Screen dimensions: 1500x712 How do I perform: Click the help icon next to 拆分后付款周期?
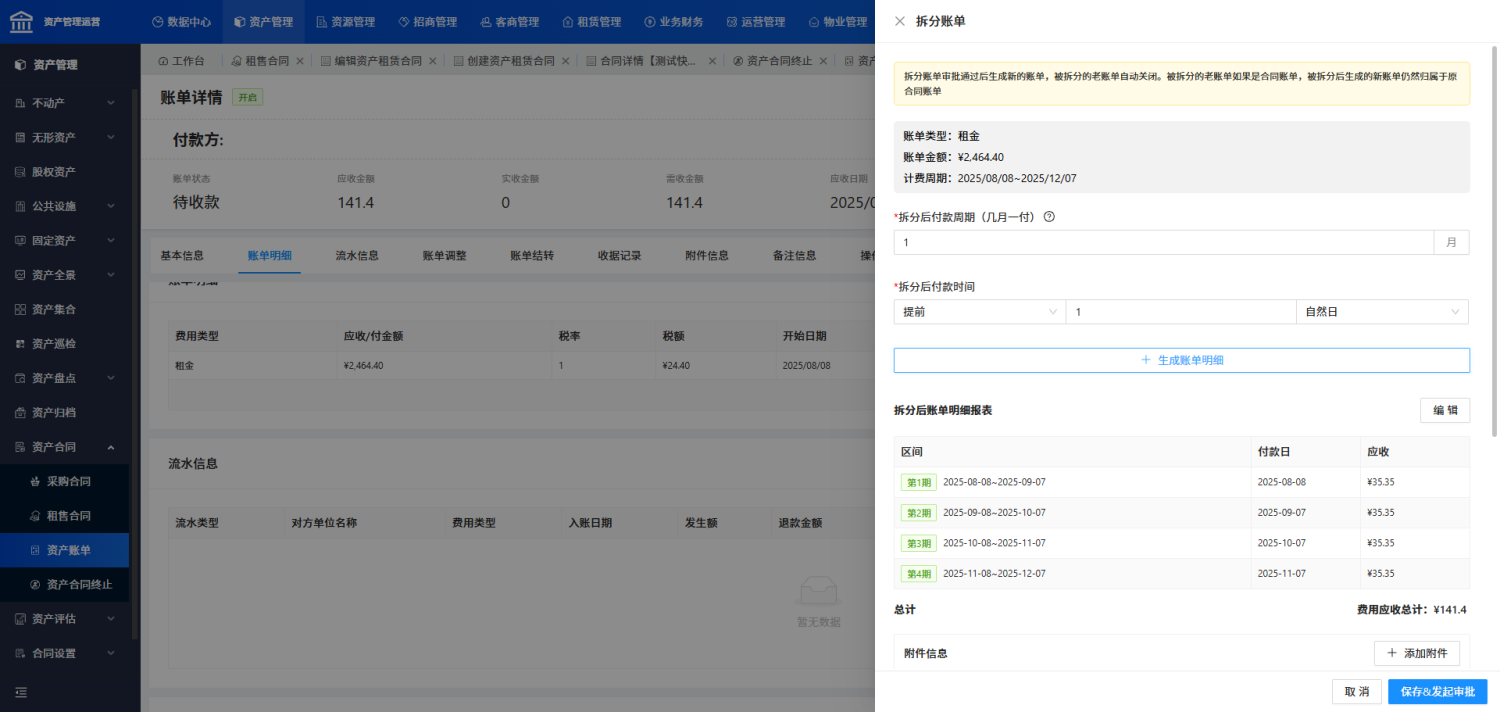click(x=1049, y=216)
